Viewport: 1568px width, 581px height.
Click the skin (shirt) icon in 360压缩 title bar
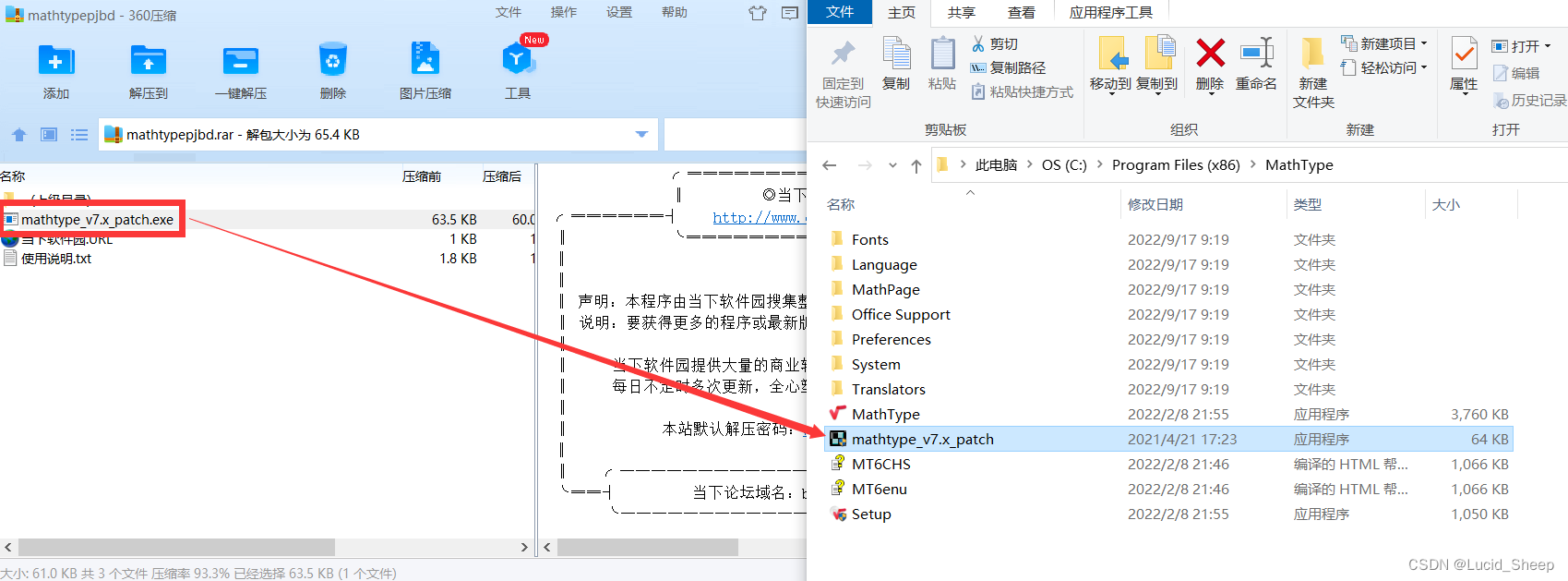[x=758, y=13]
